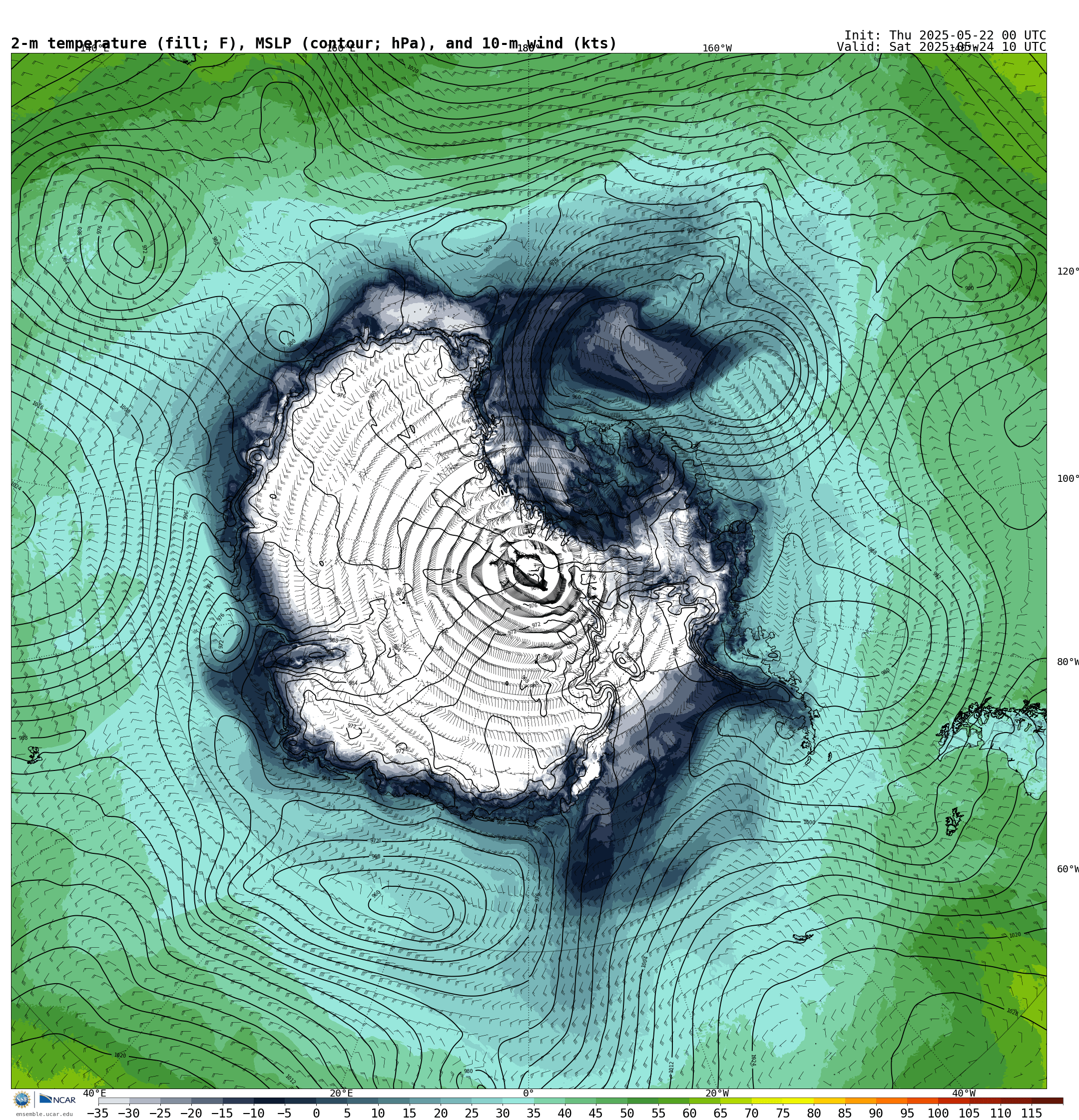Open the ensemble.ucar.edu link text
The width and height of the screenshot is (1079, 1120).
[44, 1115]
